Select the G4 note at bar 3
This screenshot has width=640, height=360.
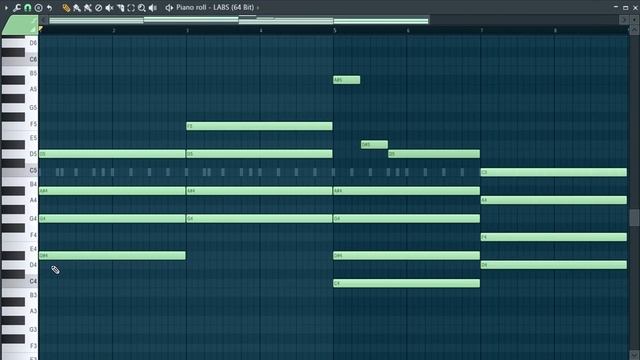tap(260, 218)
